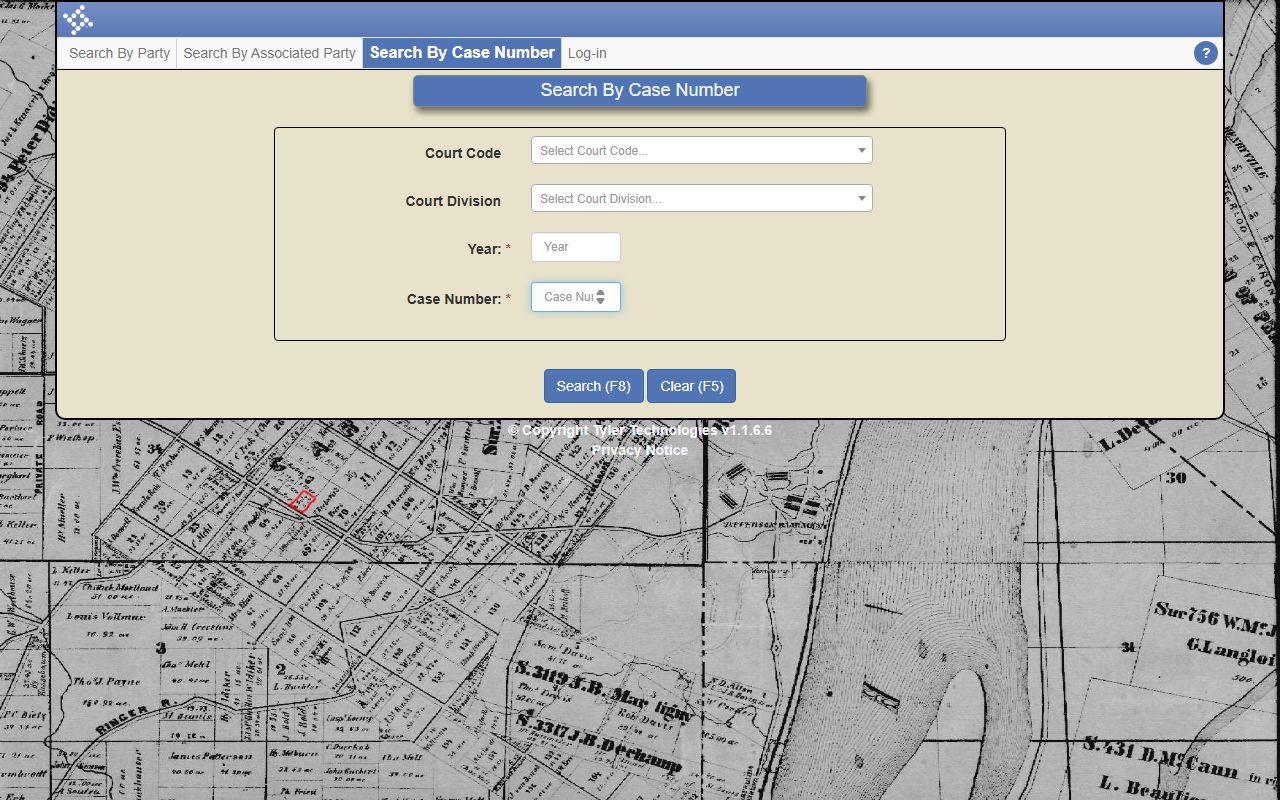The height and width of the screenshot is (800, 1280).
Task: Open the Privacy Notice link
Action: click(x=639, y=450)
